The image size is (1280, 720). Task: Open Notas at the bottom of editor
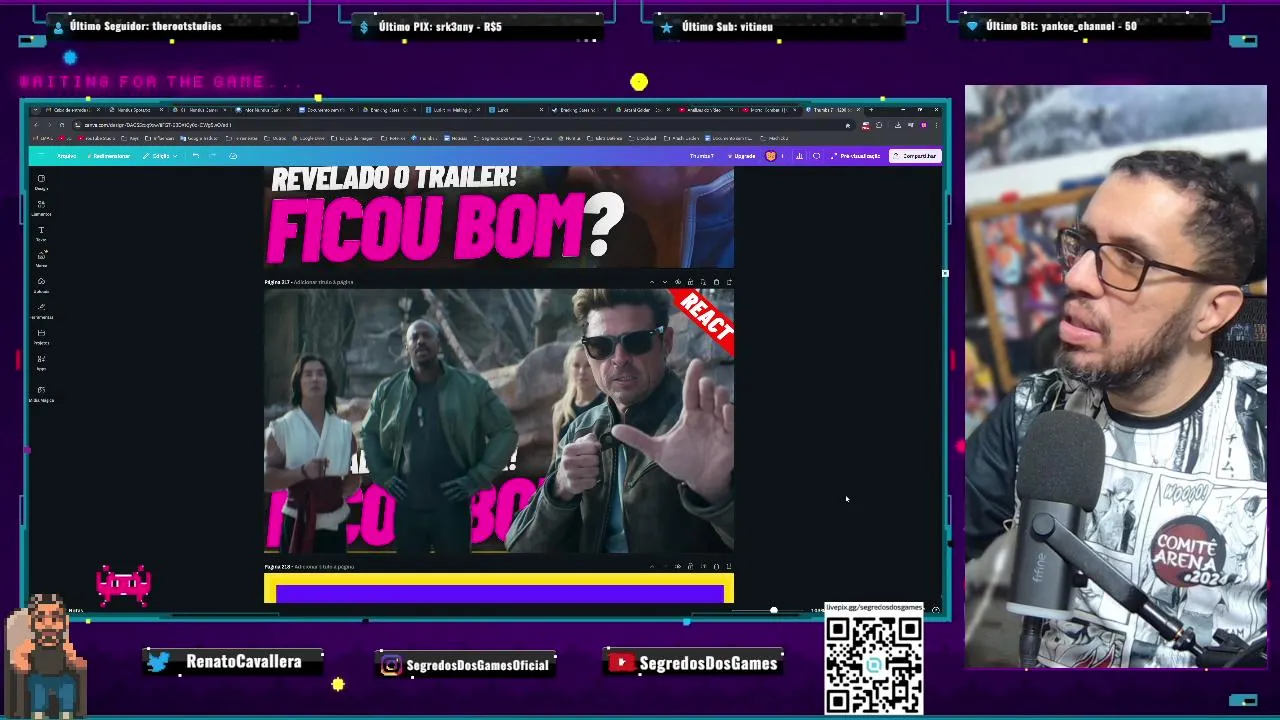pos(75,610)
